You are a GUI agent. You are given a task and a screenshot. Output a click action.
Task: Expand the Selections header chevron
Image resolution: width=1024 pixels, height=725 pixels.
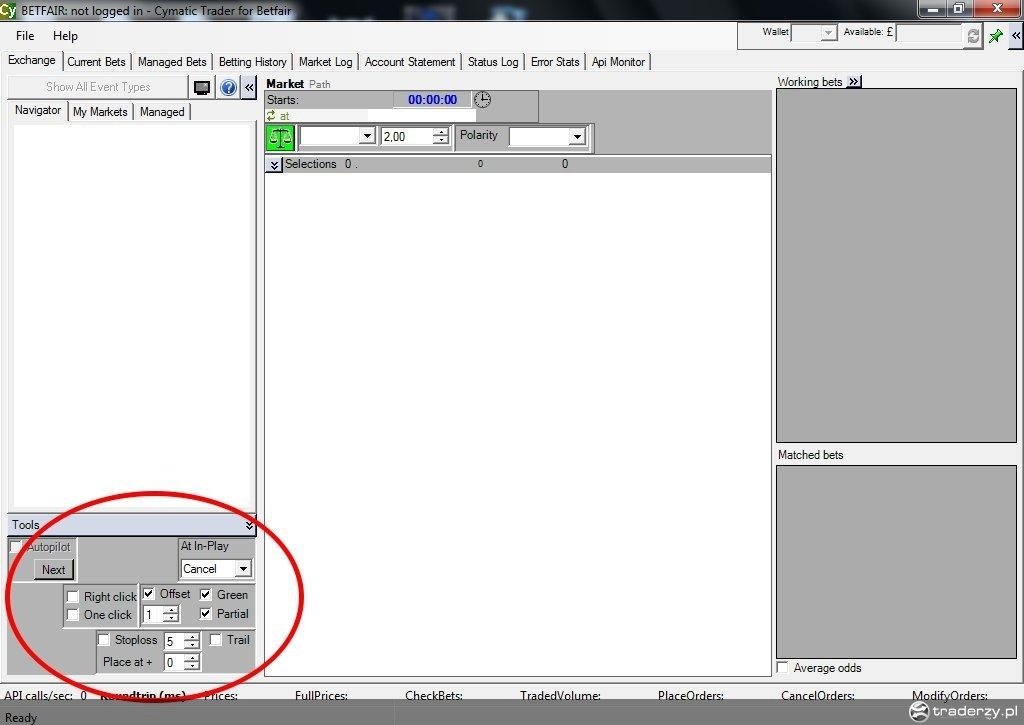click(x=274, y=165)
